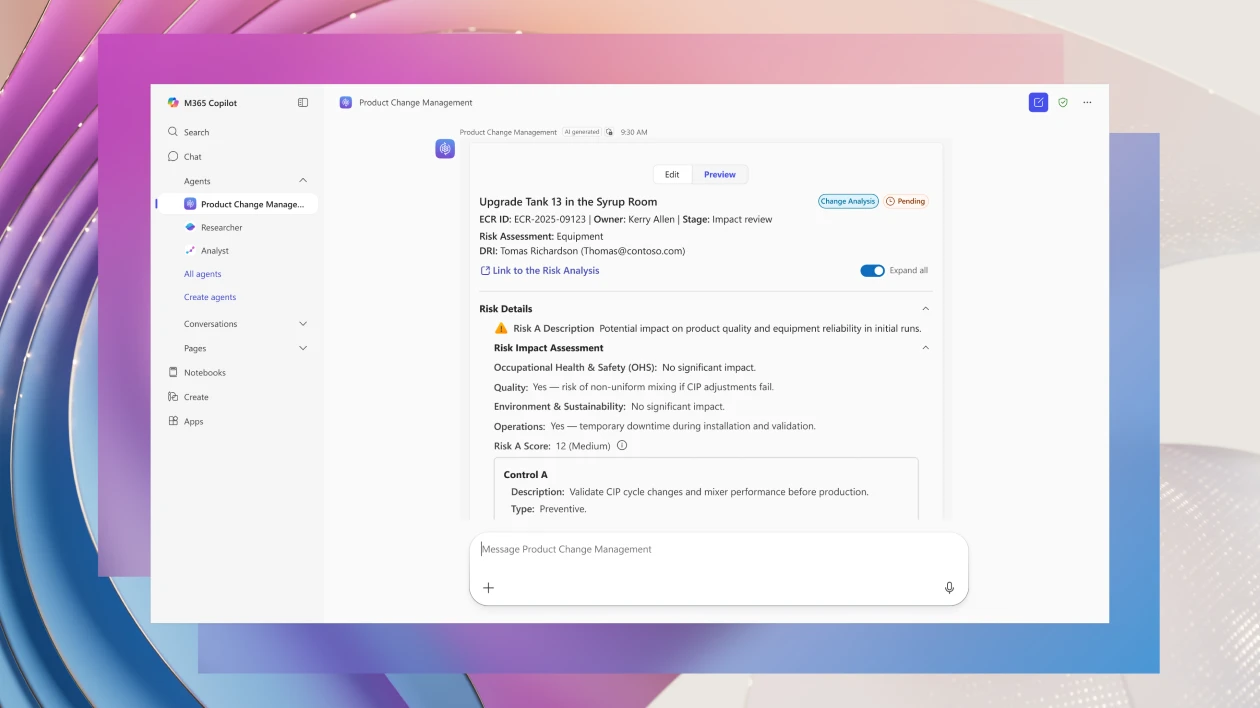Click the green verified shield icon
Screen dimensions: 1260x708
coord(1062,101)
